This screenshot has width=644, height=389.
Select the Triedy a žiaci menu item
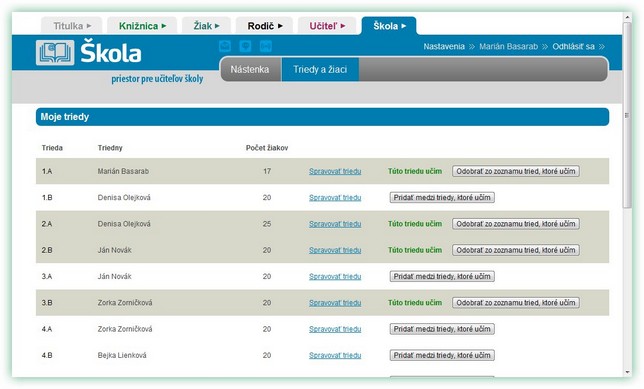[320, 69]
